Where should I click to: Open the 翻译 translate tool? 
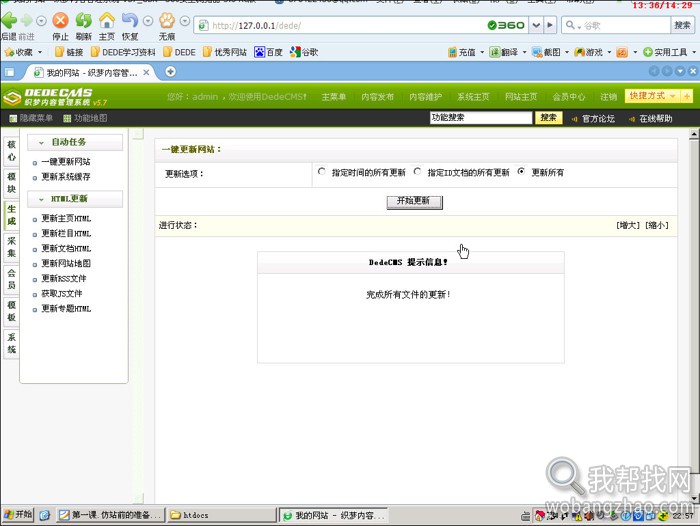click(x=508, y=52)
